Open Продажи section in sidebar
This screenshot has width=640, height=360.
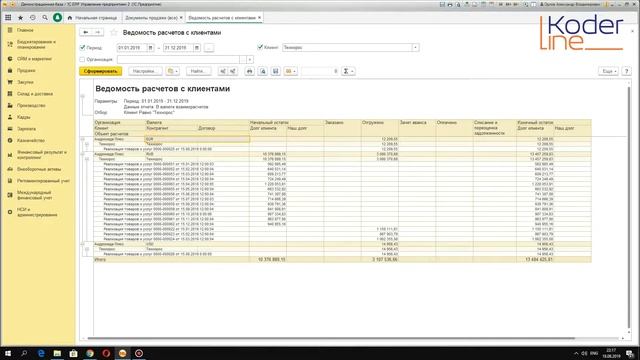point(26,71)
